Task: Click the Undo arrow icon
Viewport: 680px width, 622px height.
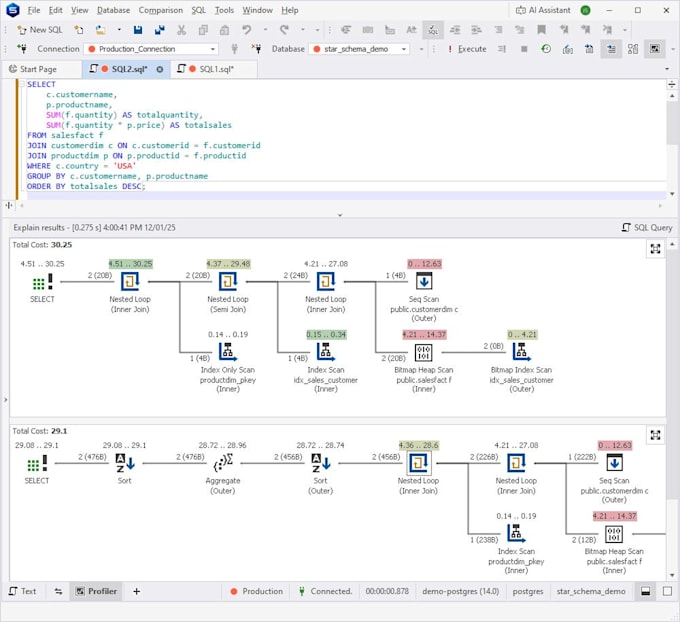Action: coord(247,30)
